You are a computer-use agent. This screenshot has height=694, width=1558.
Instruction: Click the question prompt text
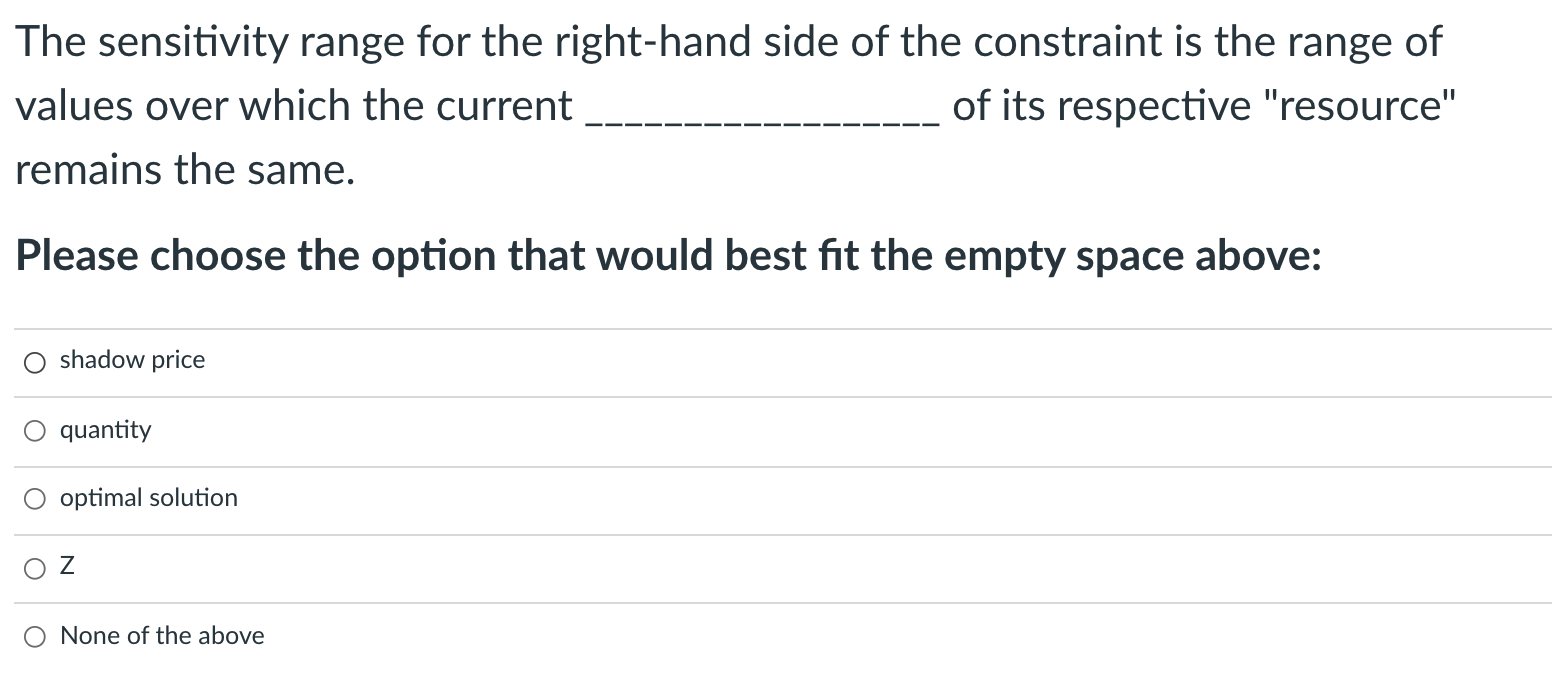pyautogui.click(x=668, y=256)
